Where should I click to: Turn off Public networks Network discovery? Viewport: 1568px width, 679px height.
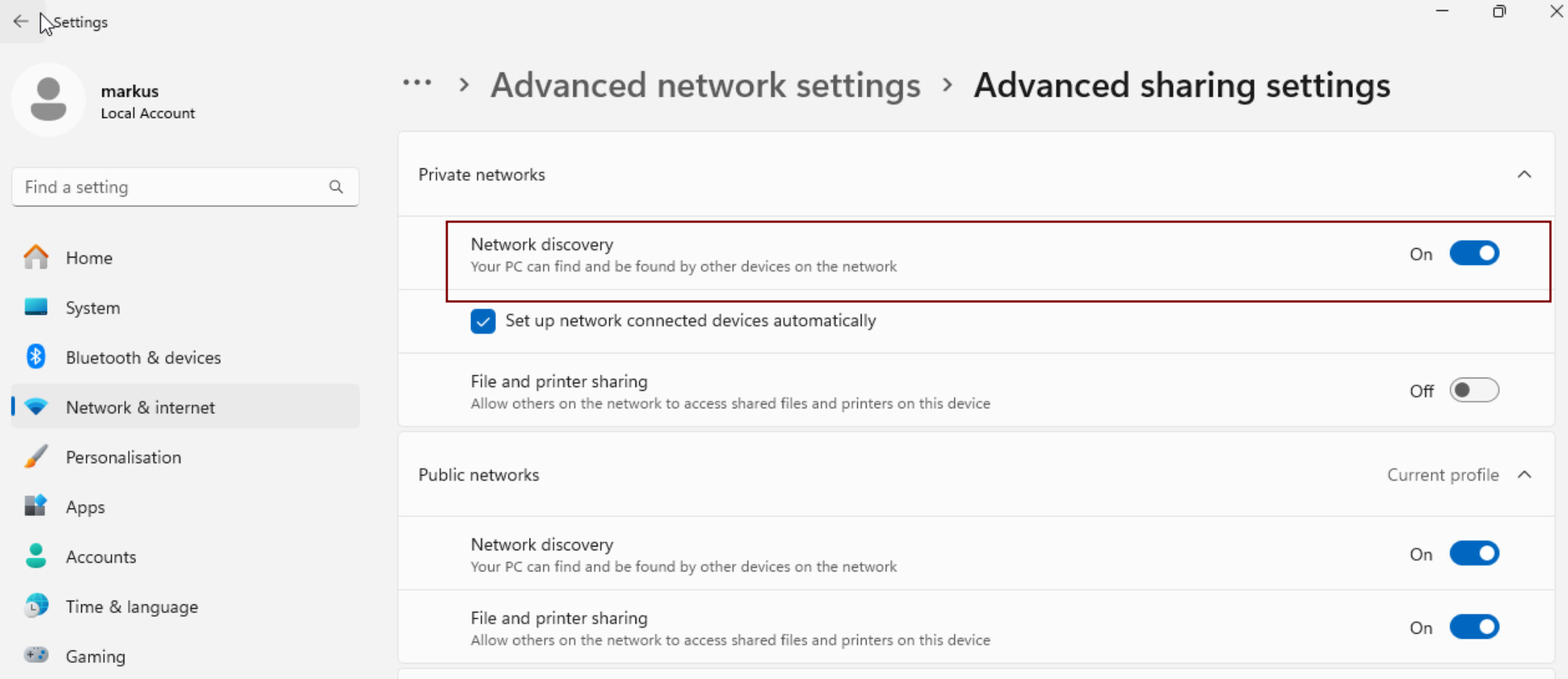(1474, 553)
